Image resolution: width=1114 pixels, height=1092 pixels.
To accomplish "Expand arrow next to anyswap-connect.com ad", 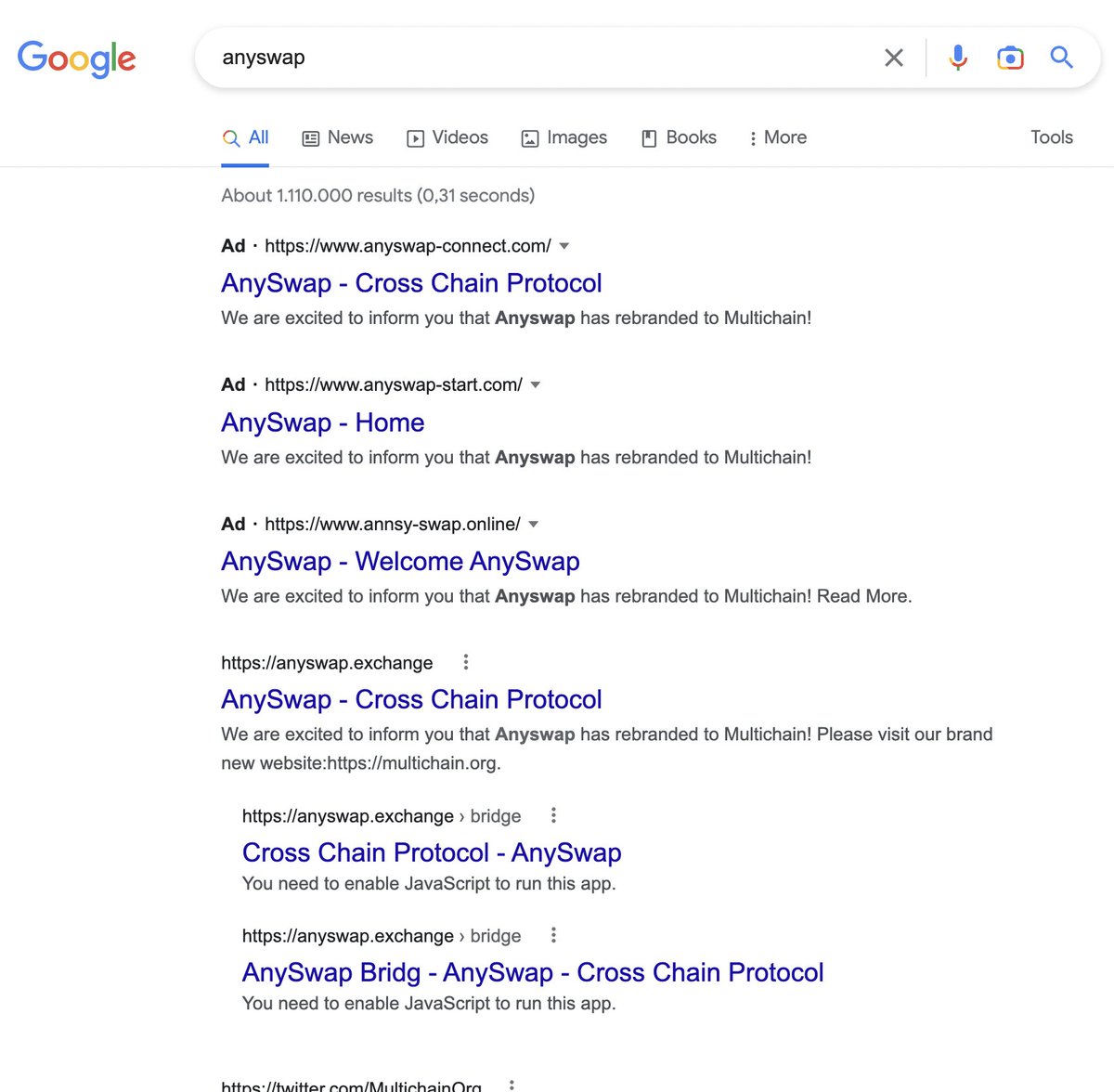I will coord(564,246).
